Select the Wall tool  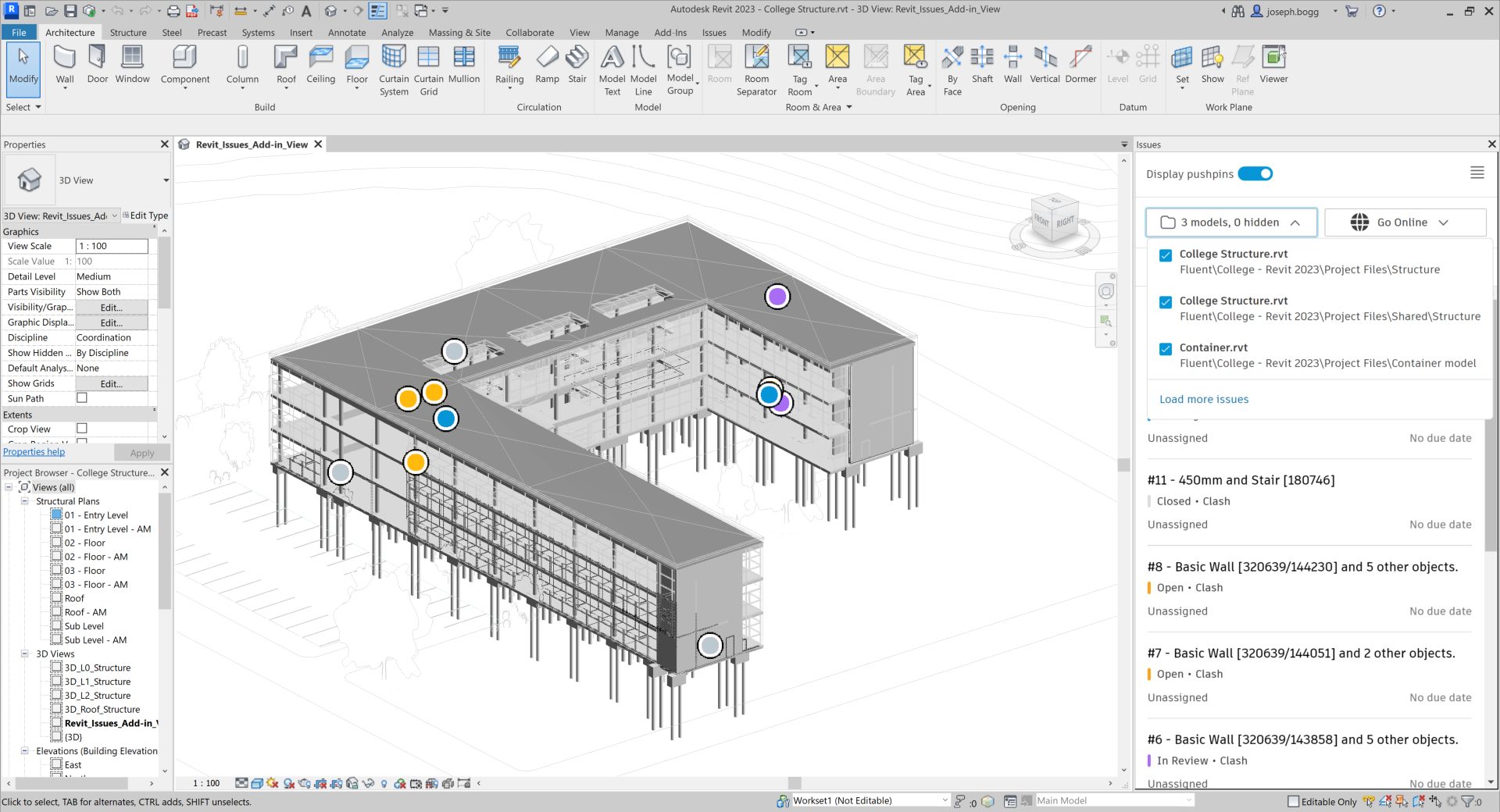click(x=65, y=62)
